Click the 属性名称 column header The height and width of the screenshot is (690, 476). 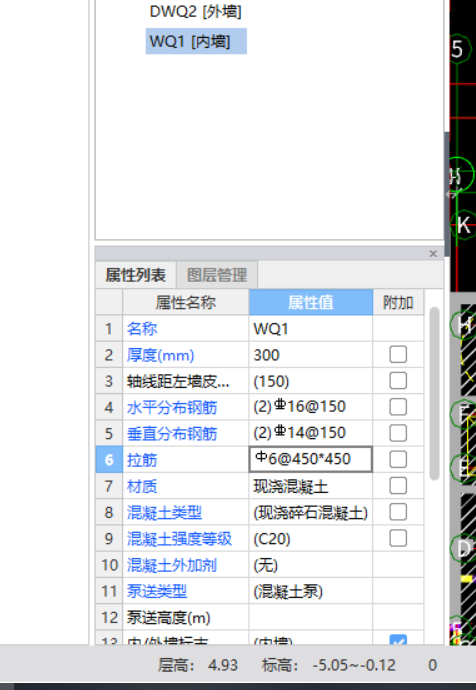coord(185,302)
